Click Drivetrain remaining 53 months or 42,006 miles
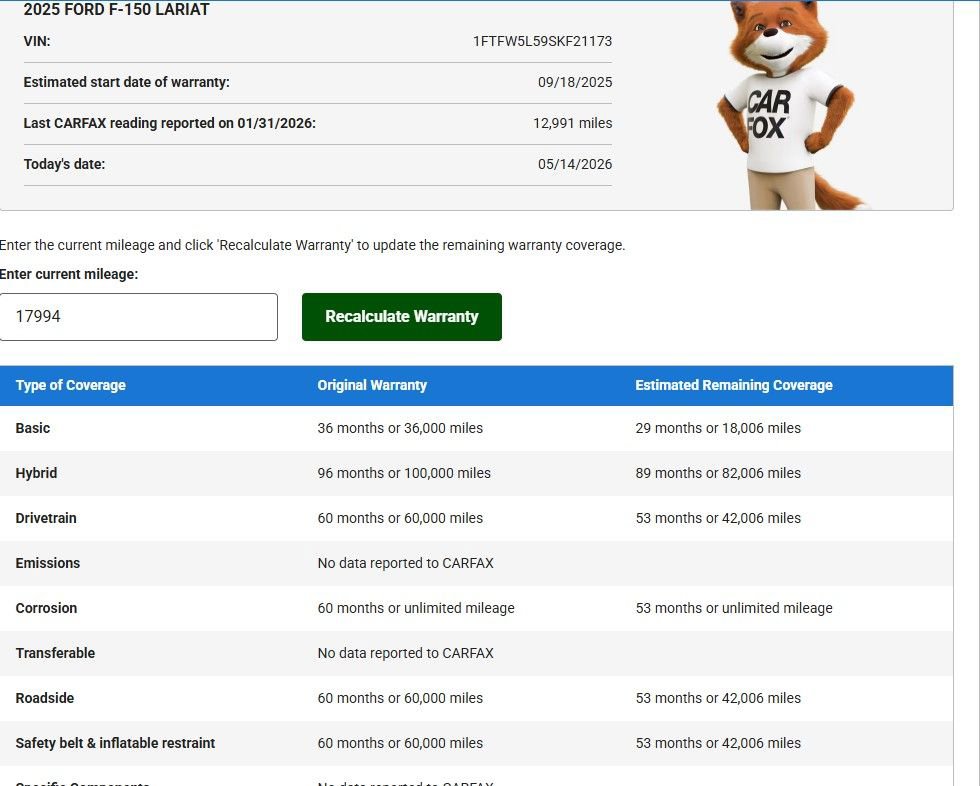980x786 pixels. [x=718, y=519]
